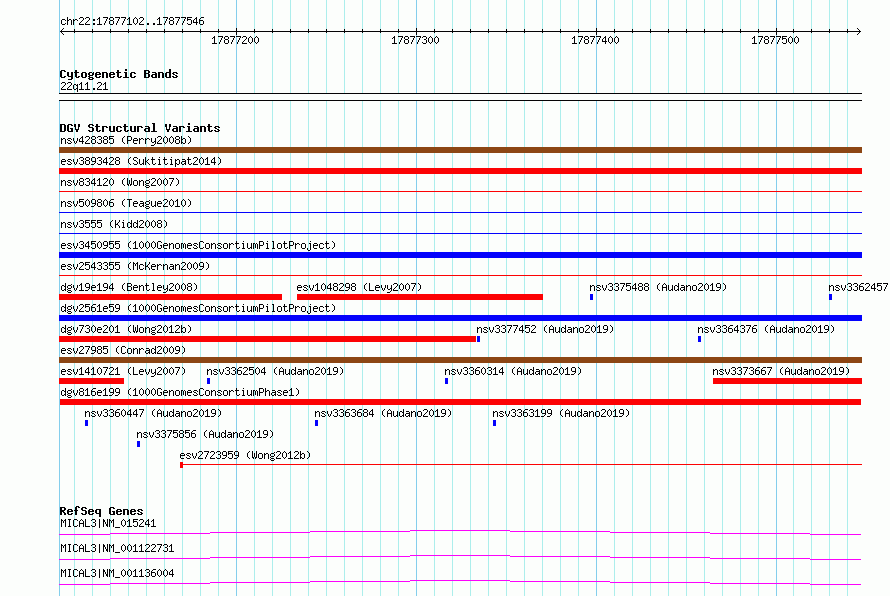Click the blue nsv3362457 marker
The width and height of the screenshot is (890, 596).
(x=830, y=297)
